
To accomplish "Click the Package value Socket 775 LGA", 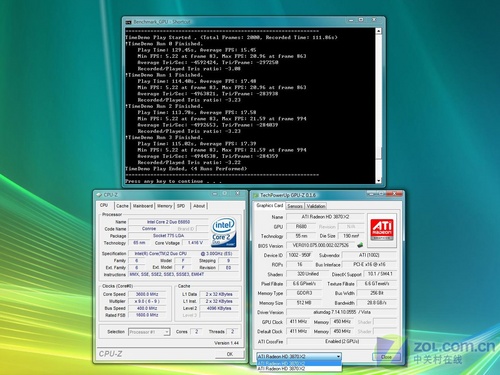I will (168, 236).
